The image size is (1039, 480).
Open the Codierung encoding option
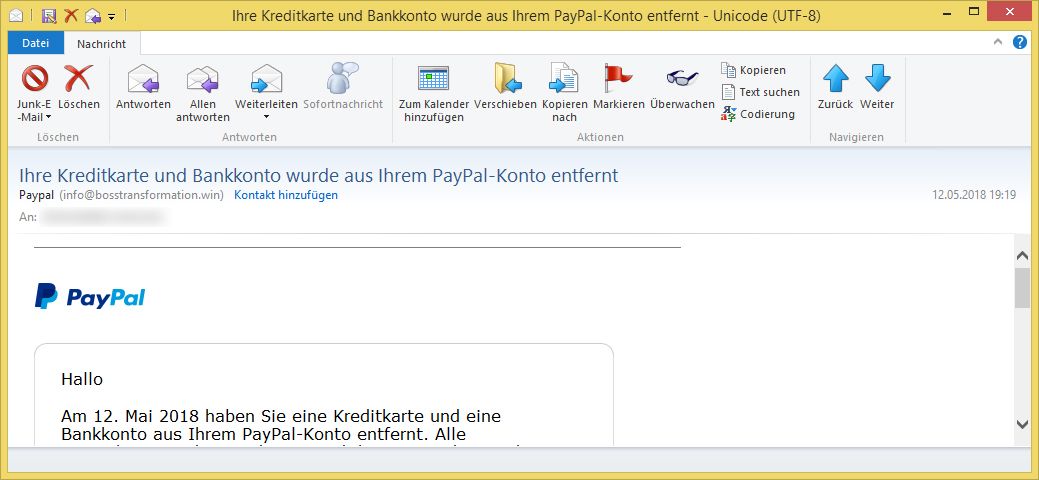click(758, 114)
